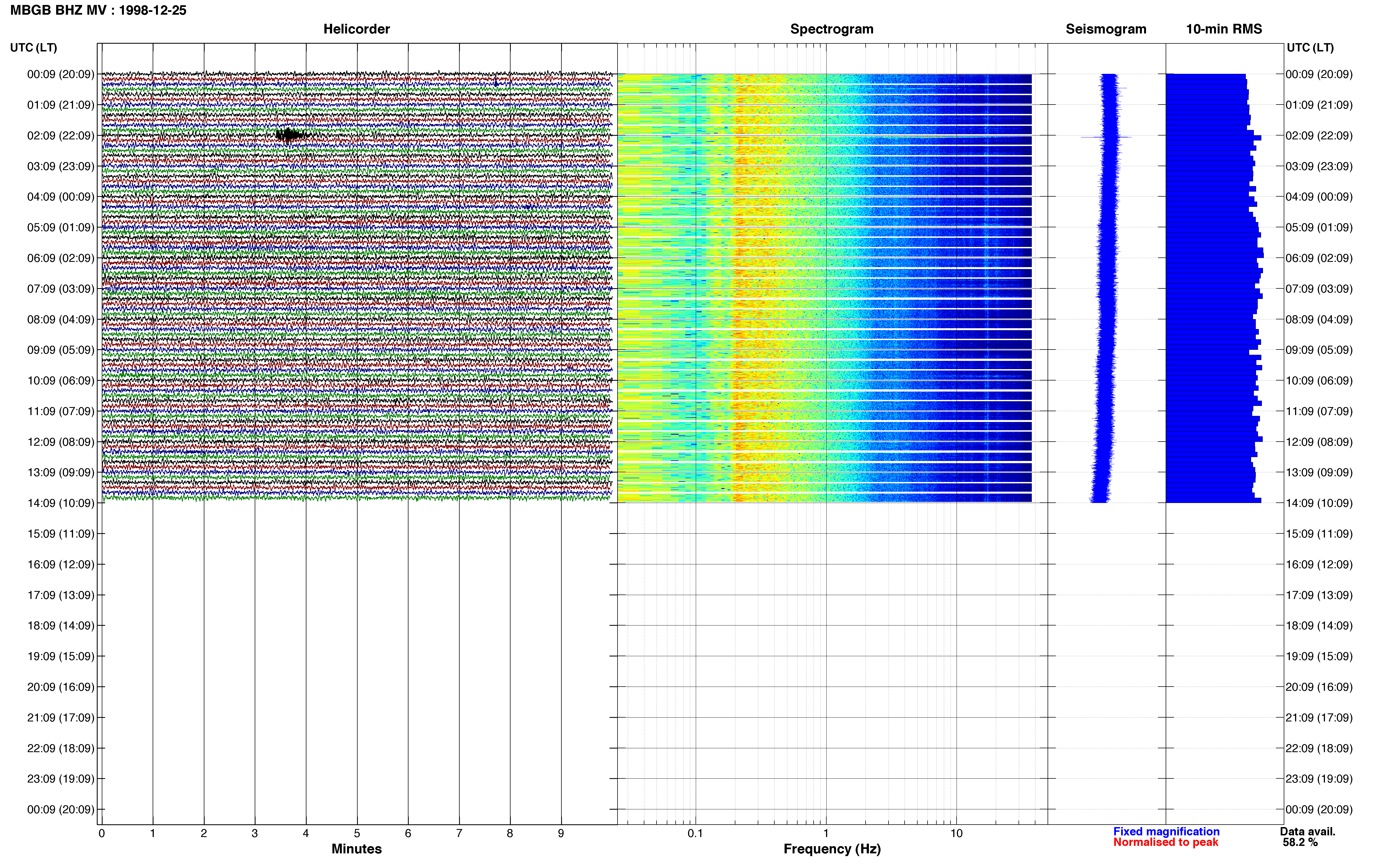The image size is (1388, 868).
Task: Click right time label 18:09 (14:09)
Action: [1319, 626]
